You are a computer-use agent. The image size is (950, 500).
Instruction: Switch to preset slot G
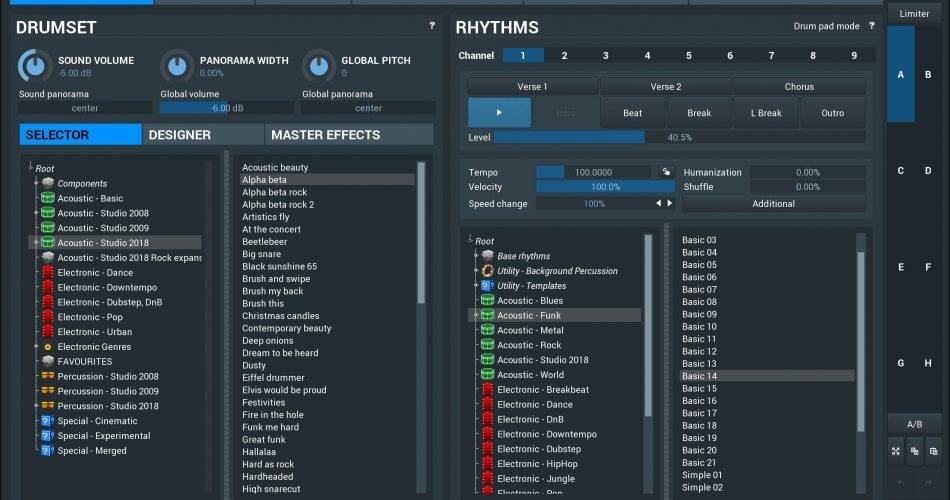coord(900,363)
